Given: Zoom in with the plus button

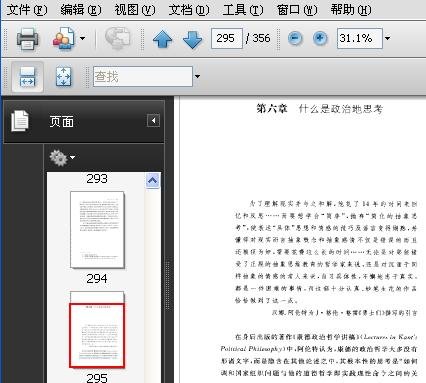Looking at the screenshot, I should [320, 38].
